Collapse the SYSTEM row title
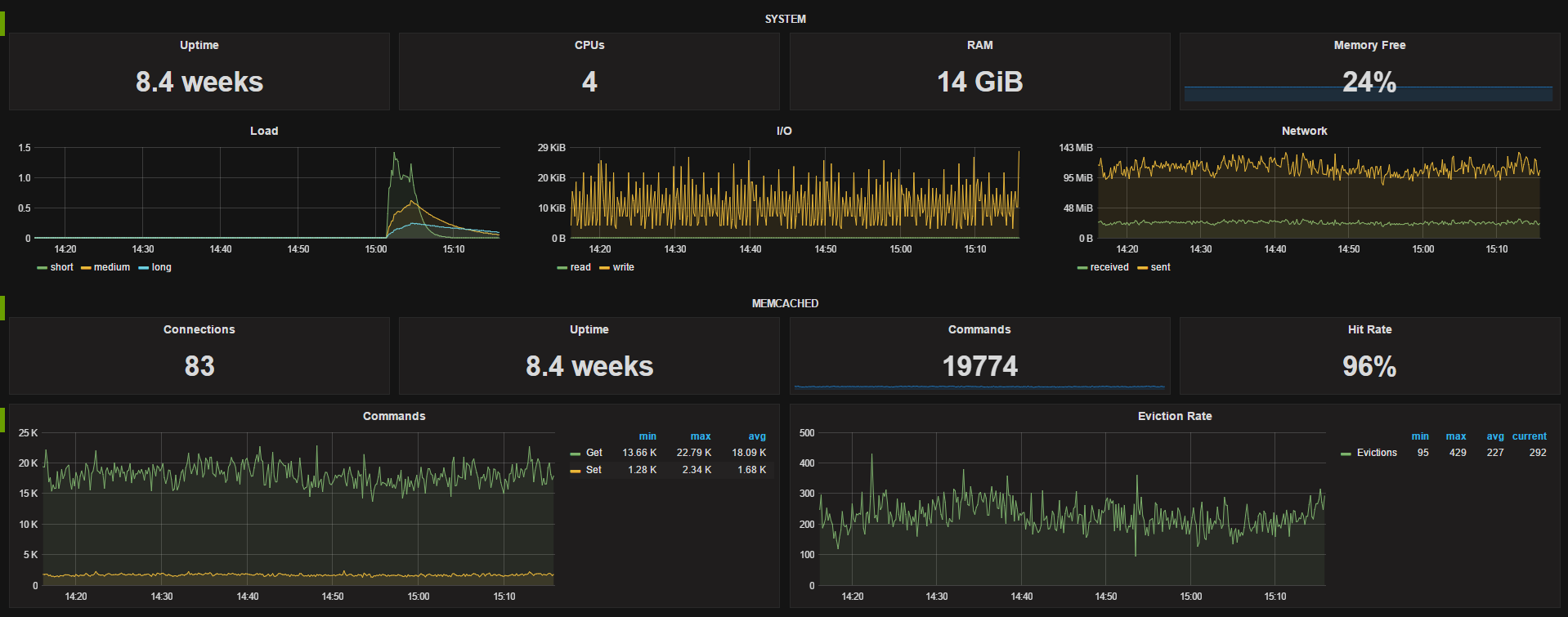1568x617 pixels. pyautogui.click(x=785, y=19)
